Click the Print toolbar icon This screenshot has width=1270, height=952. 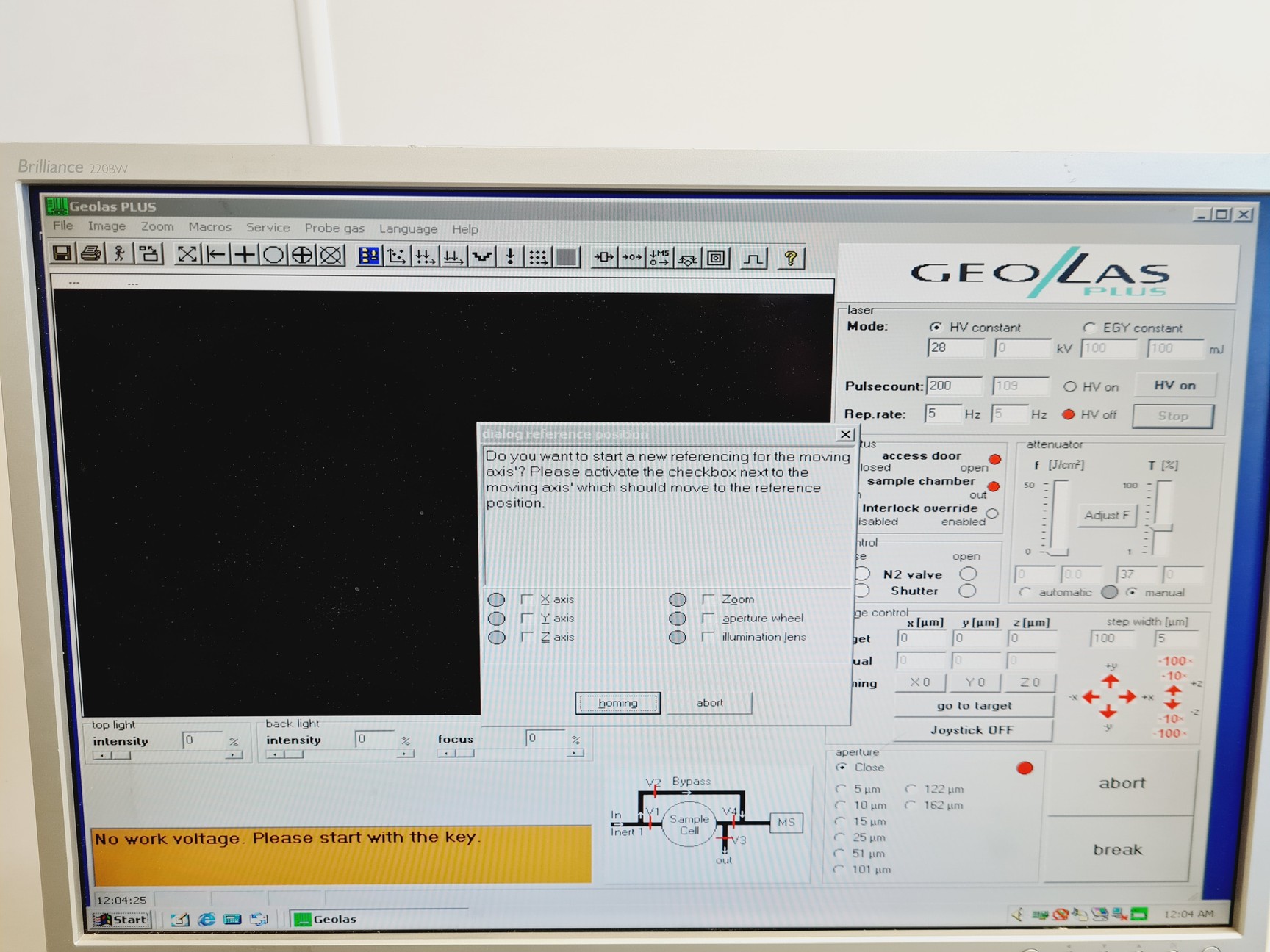click(x=91, y=254)
